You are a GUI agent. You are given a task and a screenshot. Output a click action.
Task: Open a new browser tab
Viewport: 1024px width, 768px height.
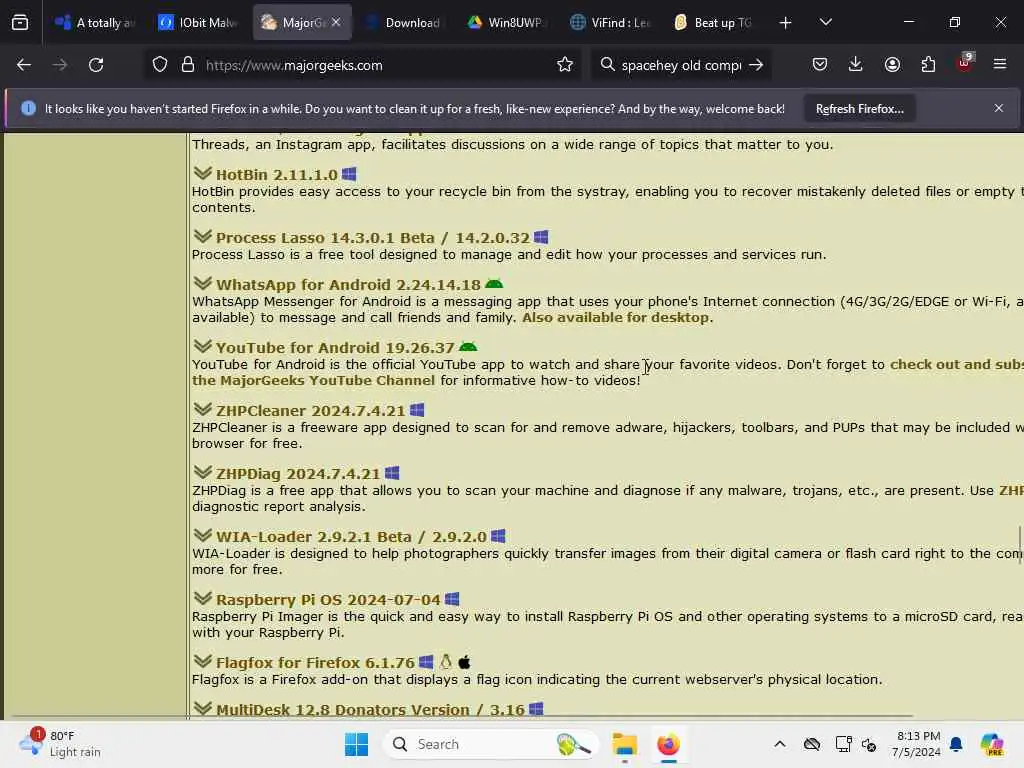786,23
